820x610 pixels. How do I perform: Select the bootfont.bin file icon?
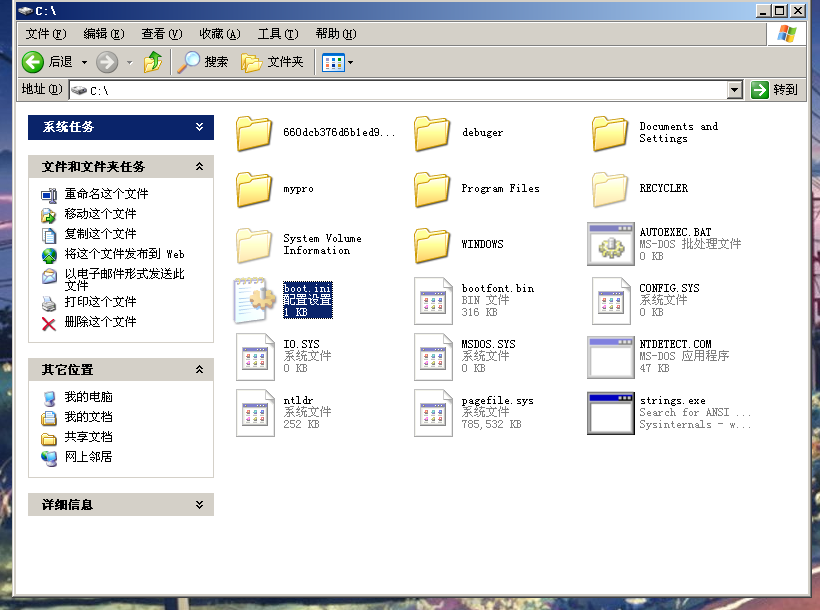pos(433,301)
